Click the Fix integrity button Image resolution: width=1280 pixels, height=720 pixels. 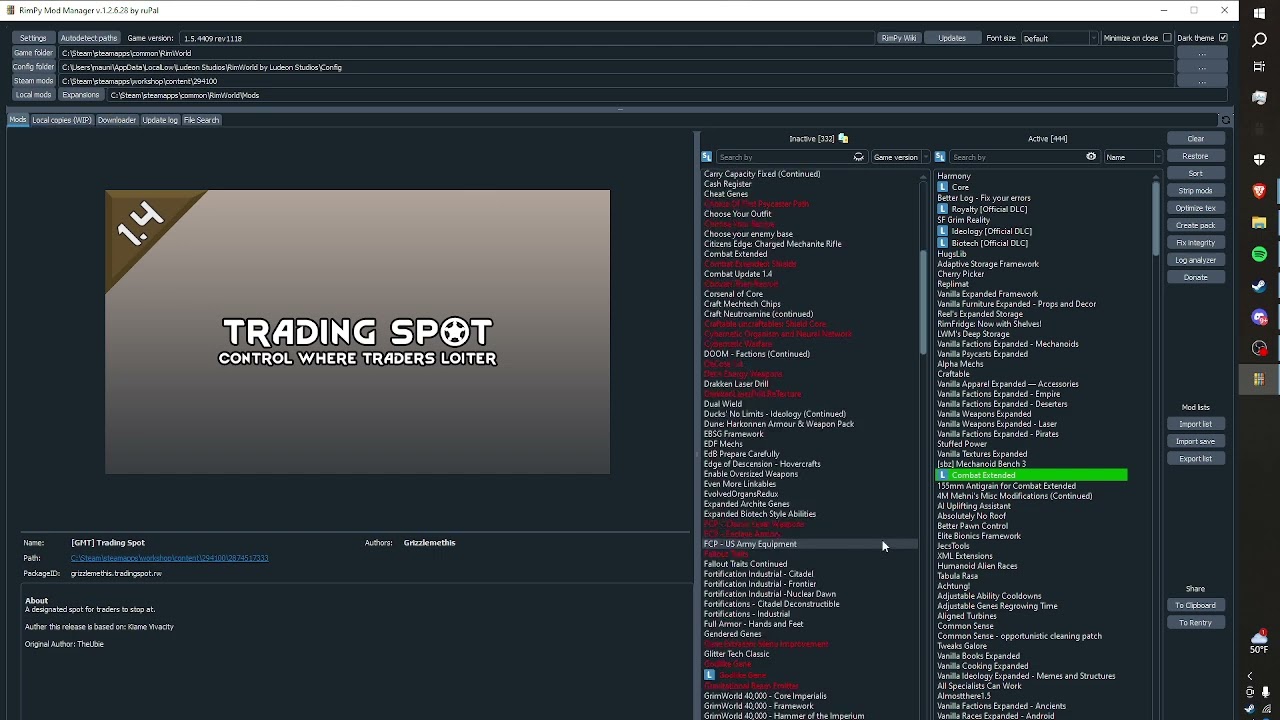(x=1196, y=243)
